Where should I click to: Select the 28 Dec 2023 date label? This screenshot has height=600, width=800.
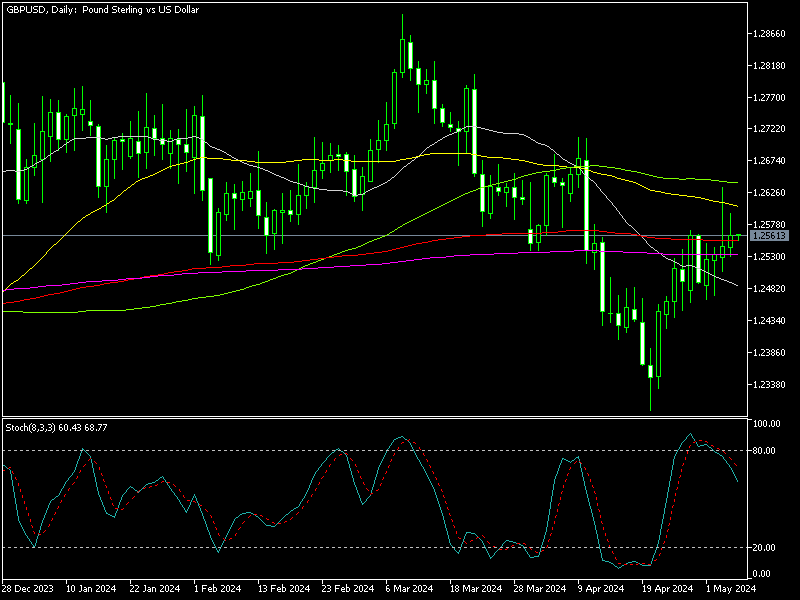click(28, 588)
